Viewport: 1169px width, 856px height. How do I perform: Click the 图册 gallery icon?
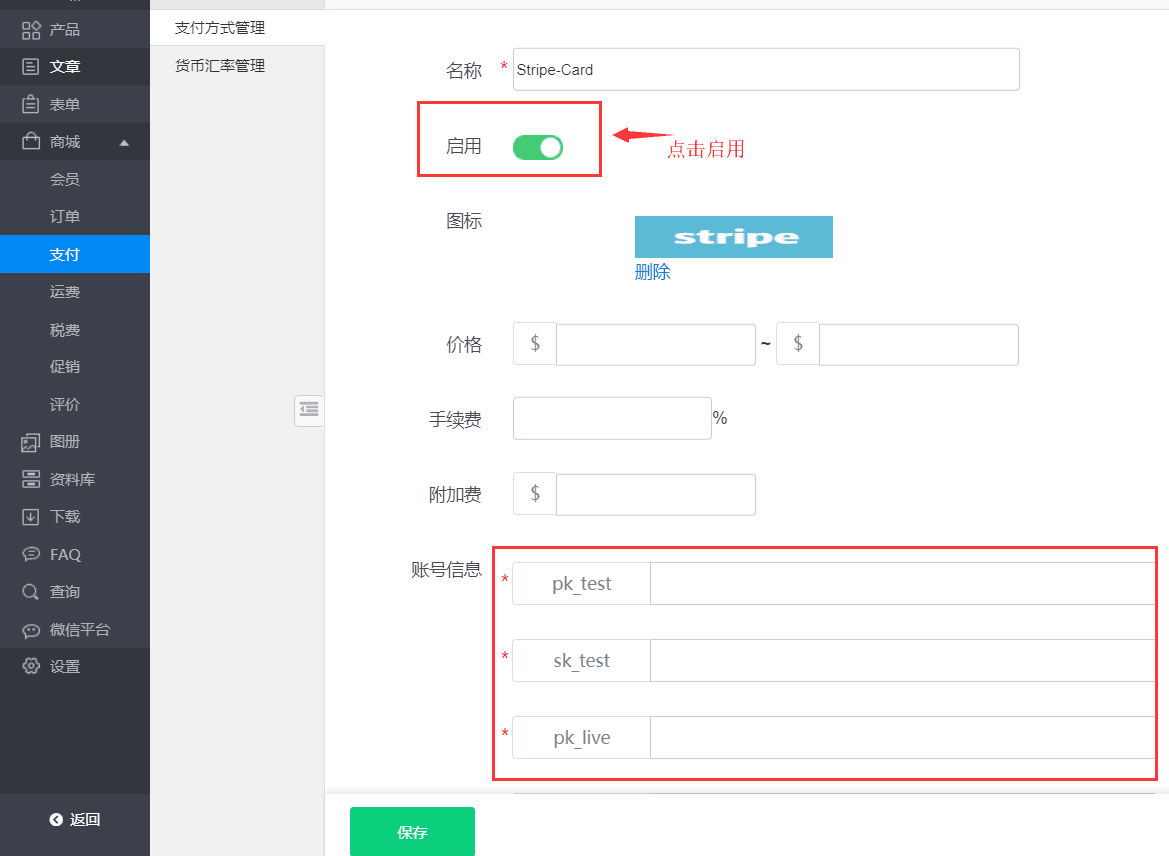[31, 442]
